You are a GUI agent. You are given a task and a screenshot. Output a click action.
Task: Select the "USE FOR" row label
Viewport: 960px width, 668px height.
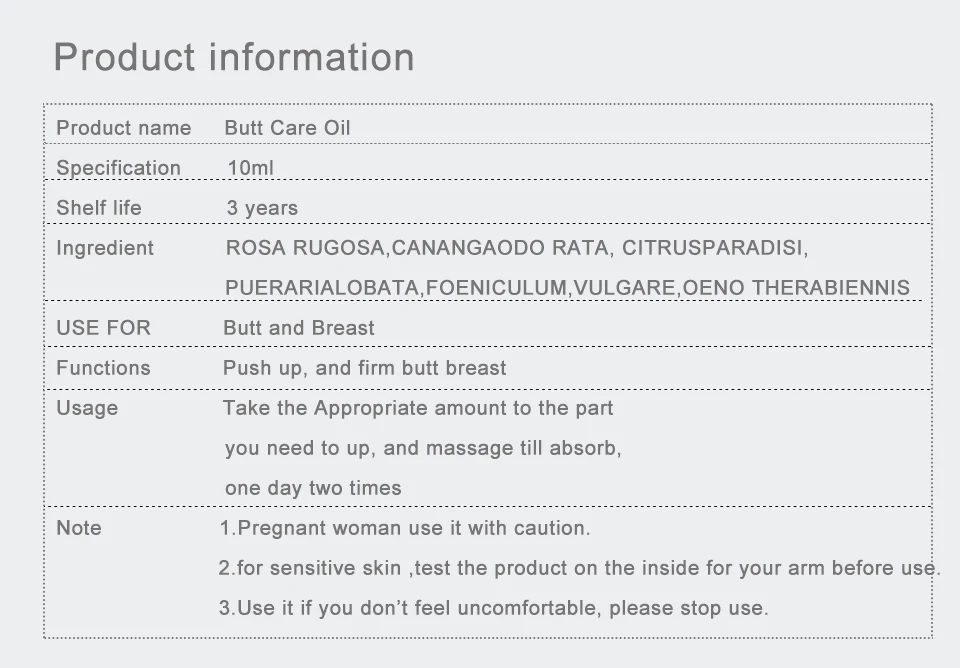[103, 328]
